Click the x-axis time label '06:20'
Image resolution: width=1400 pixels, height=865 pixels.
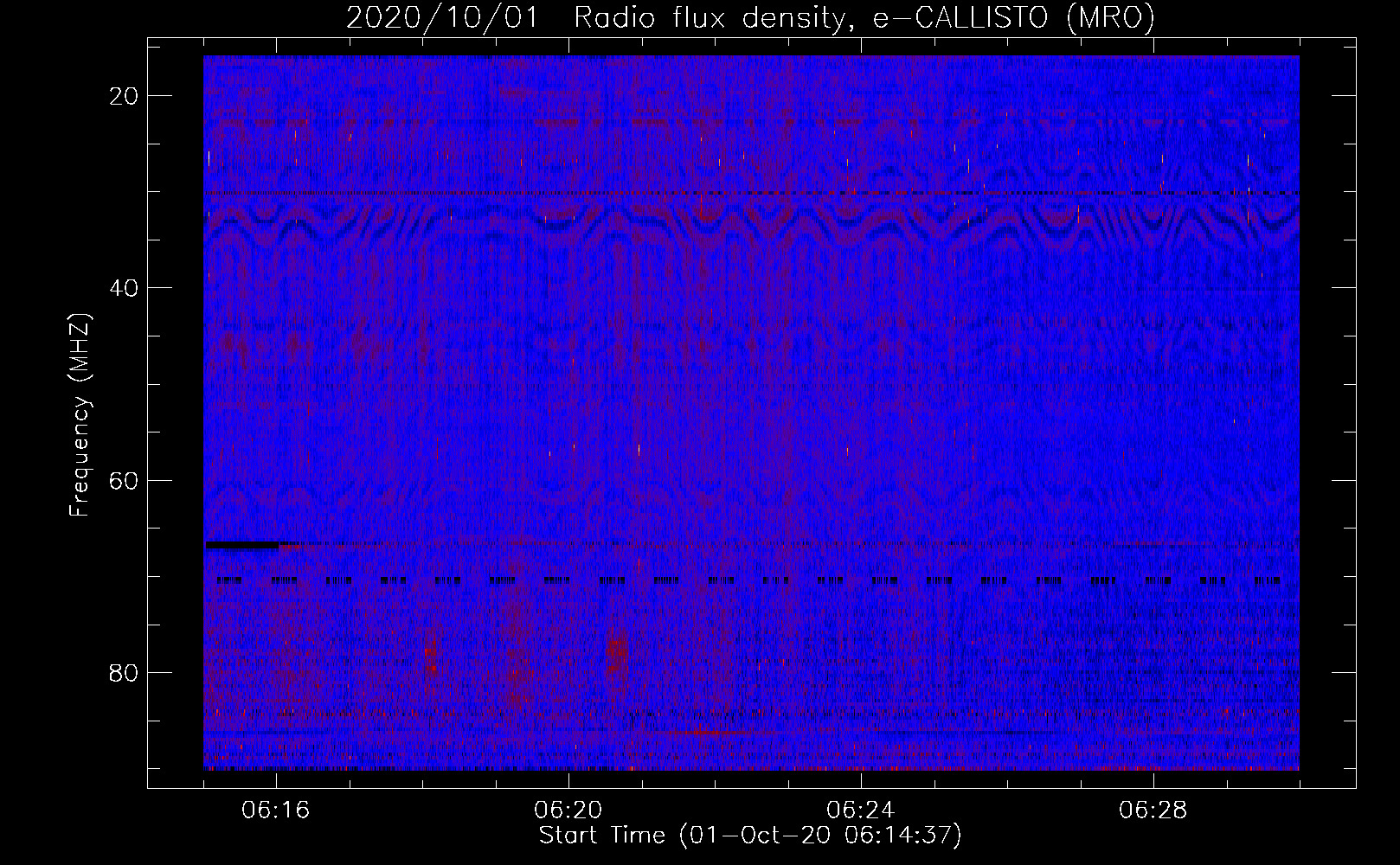point(568,811)
